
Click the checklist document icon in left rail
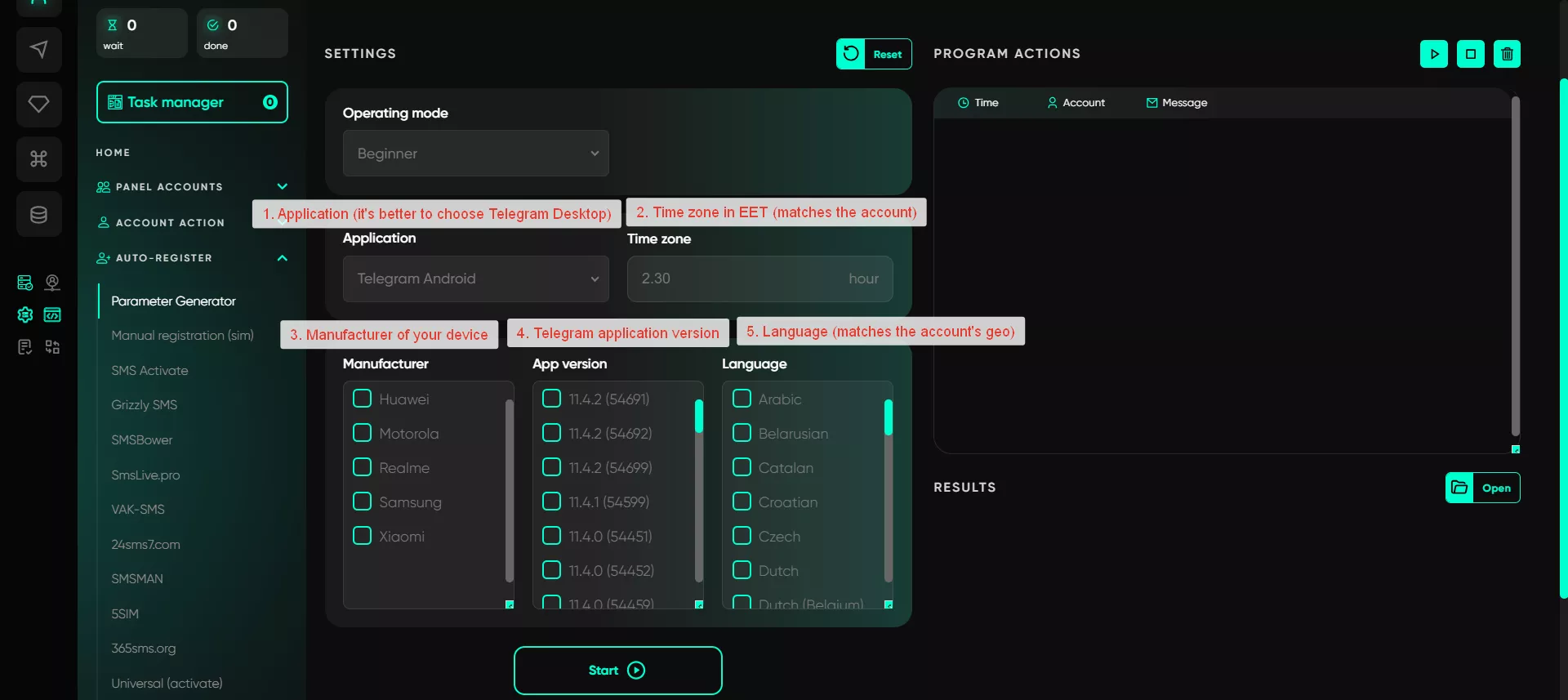tap(25, 347)
